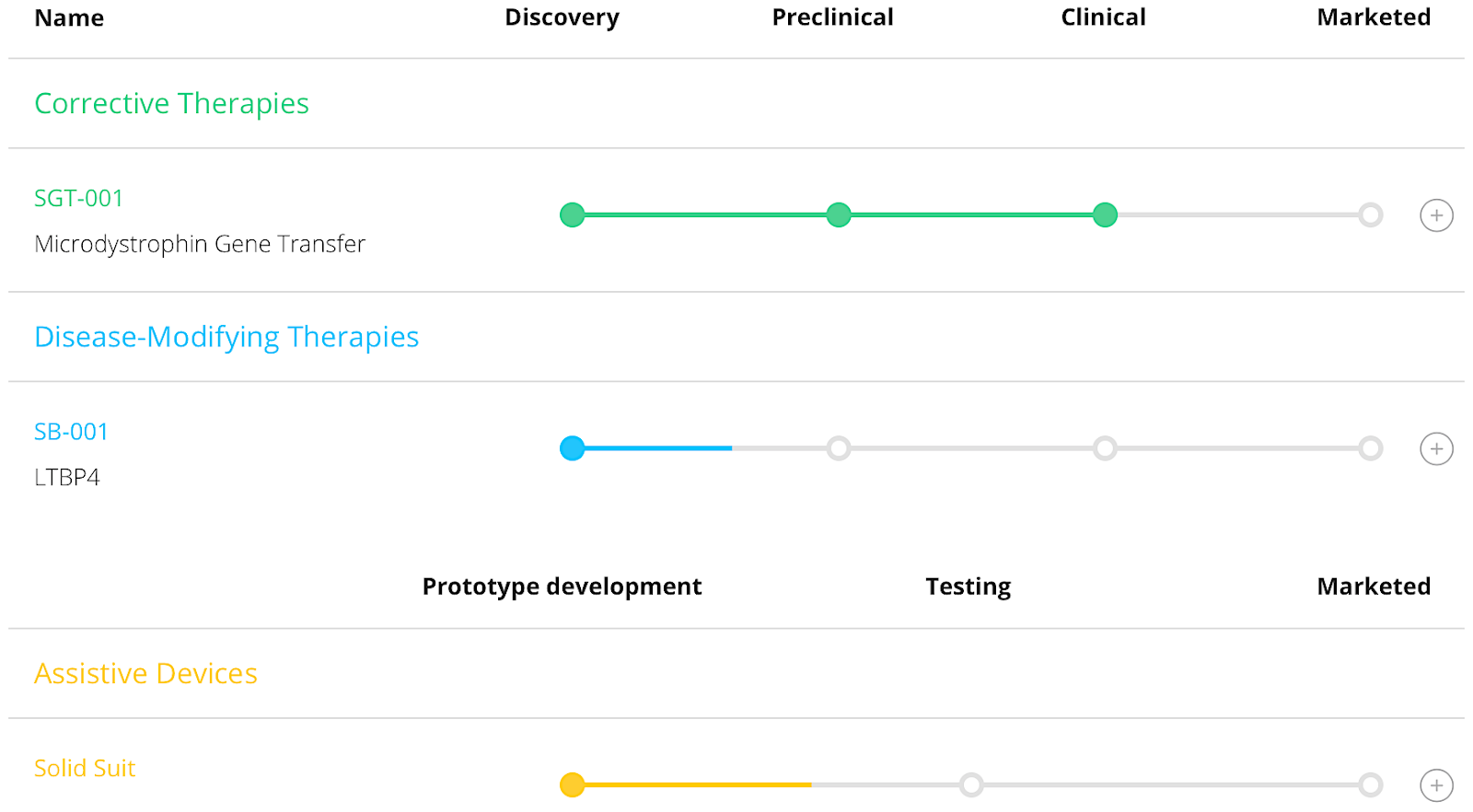Click SGT-001 Clinical stage green dot
Image resolution: width=1473 pixels, height=812 pixels.
pos(1105,215)
